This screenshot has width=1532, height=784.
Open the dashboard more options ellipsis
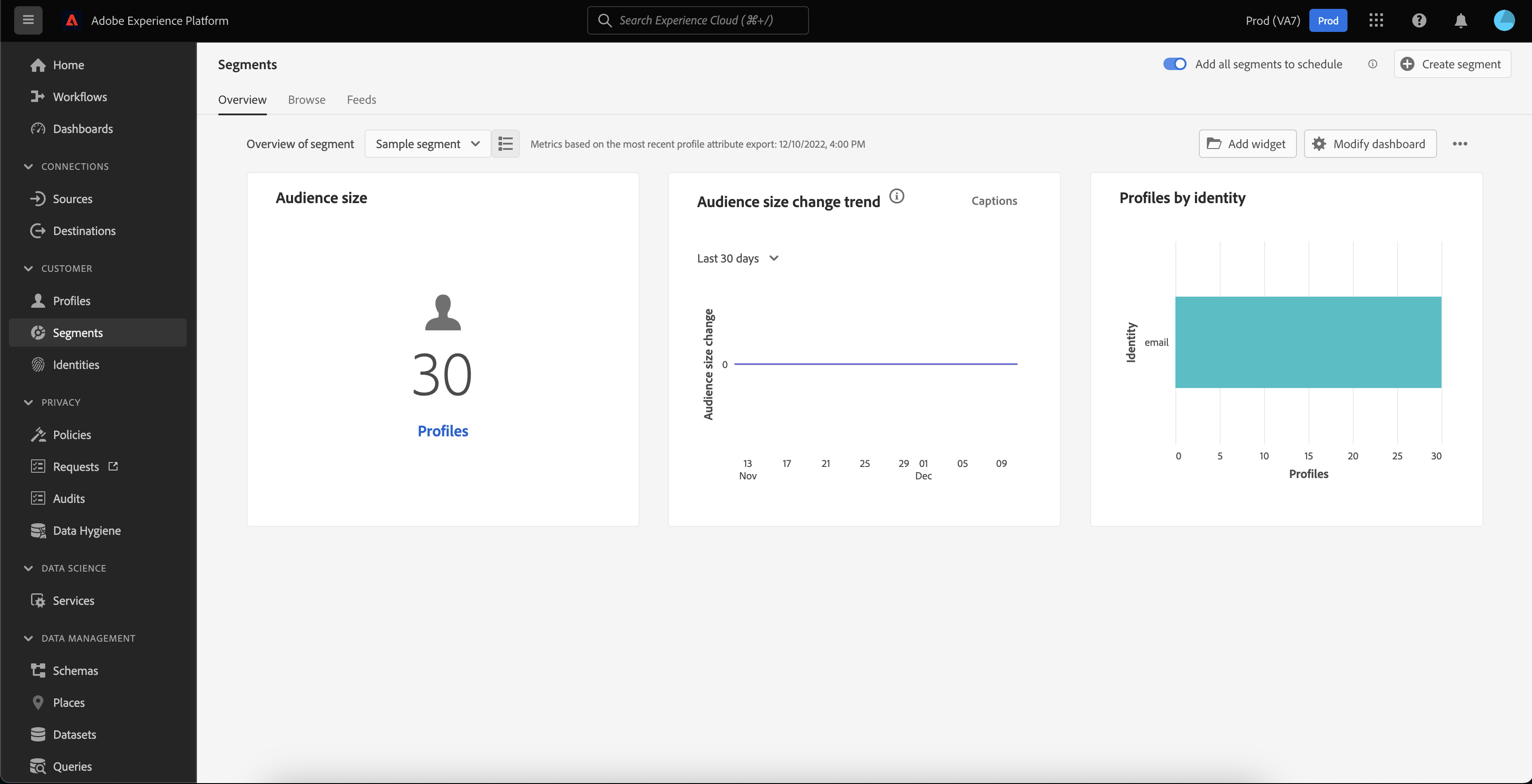[1460, 144]
